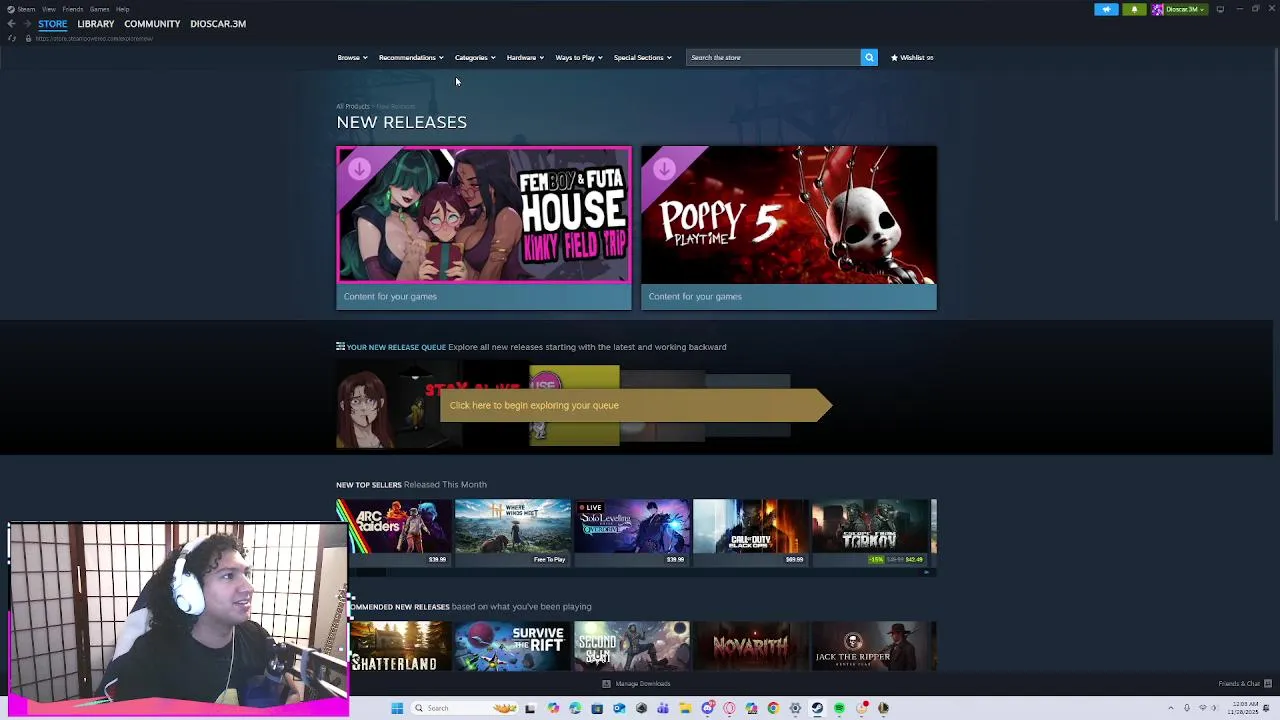This screenshot has height=720, width=1280.
Task: Go back with the Steam back arrow
Action: (x=11, y=24)
